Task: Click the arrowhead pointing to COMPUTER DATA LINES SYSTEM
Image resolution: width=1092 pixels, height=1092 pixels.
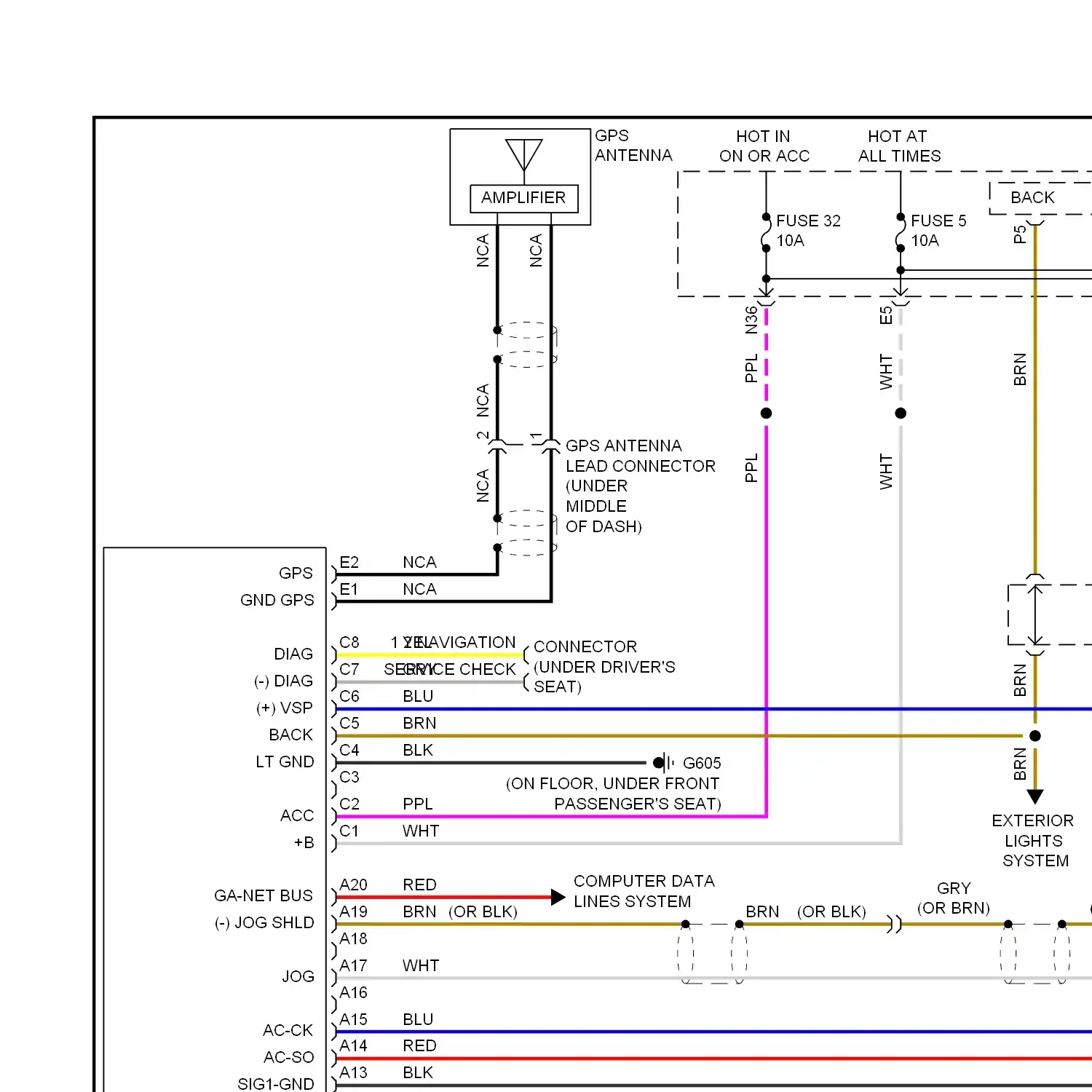Action: 558,897
